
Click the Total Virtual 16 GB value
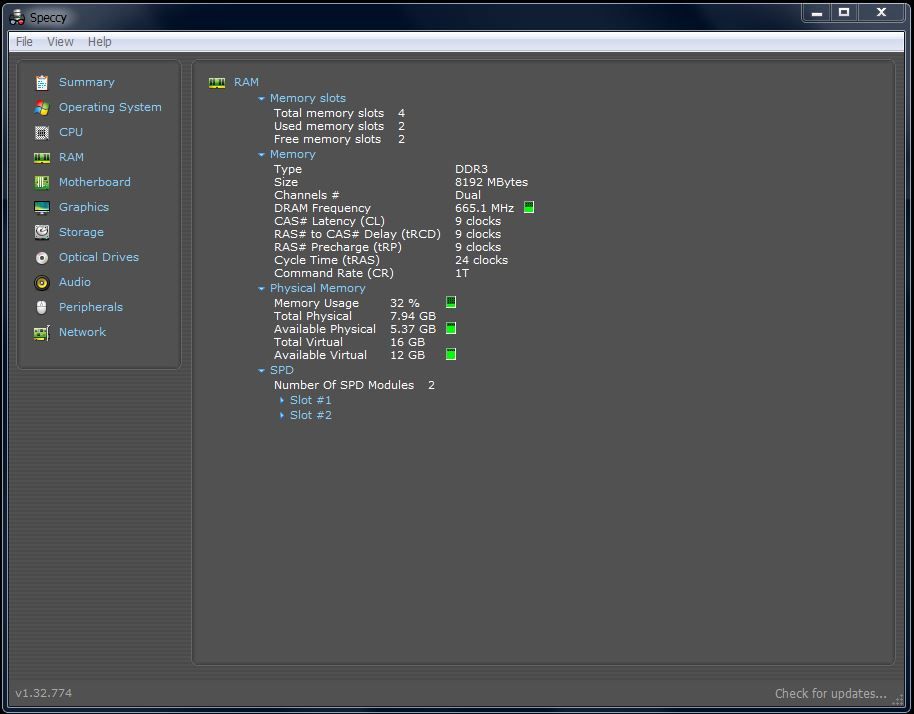pyautogui.click(x=407, y=342)
